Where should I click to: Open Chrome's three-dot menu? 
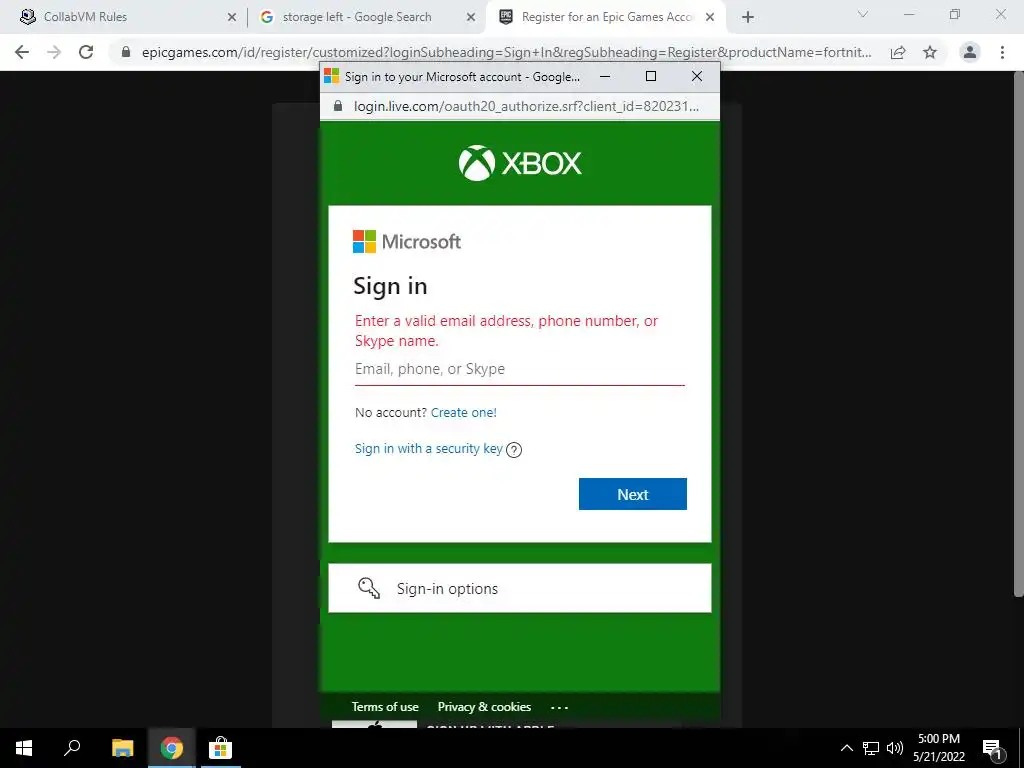tap(1002, 52)
